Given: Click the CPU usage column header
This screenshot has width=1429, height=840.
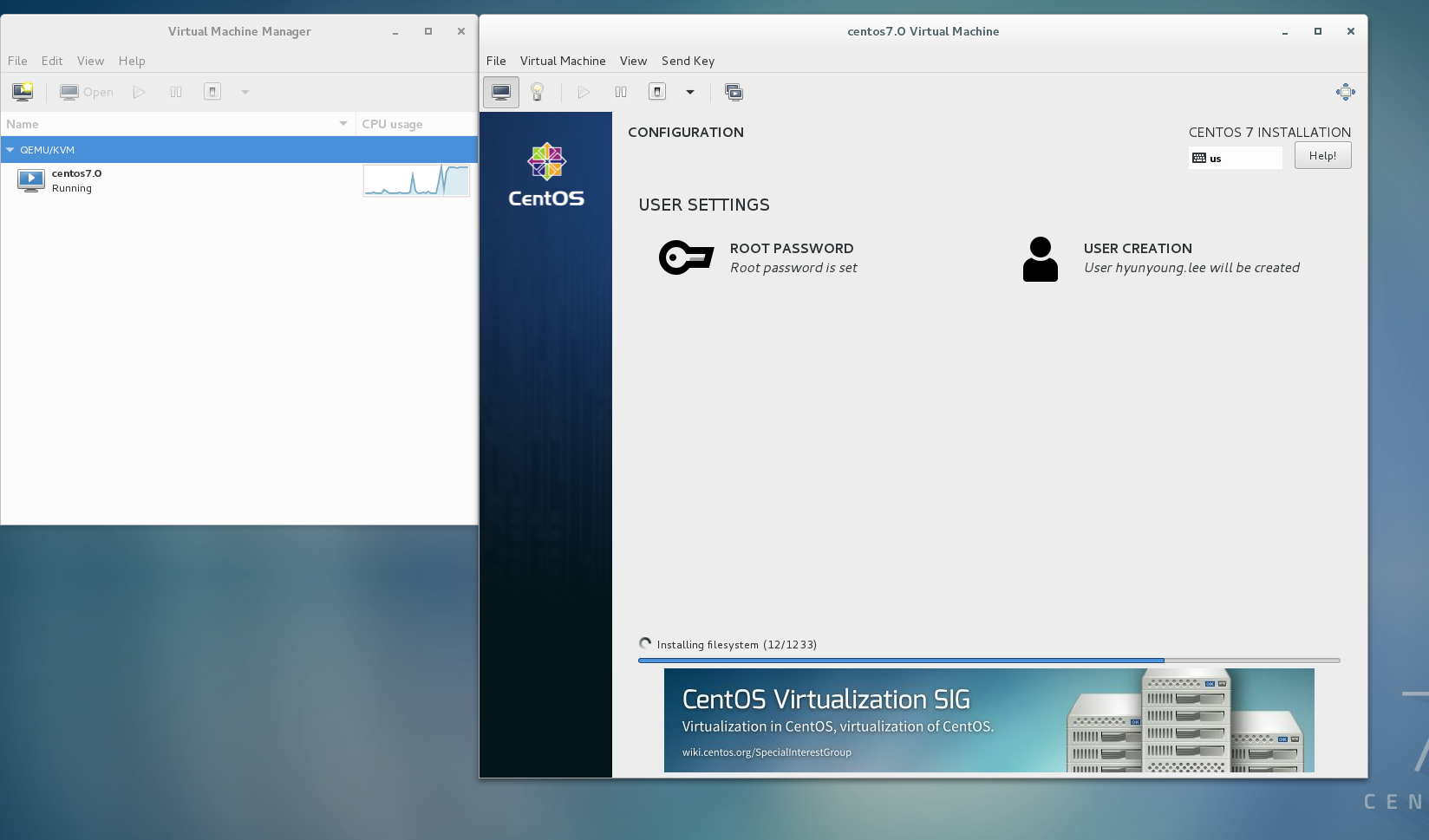Looking at the screenshot, I should pos(416,124).
